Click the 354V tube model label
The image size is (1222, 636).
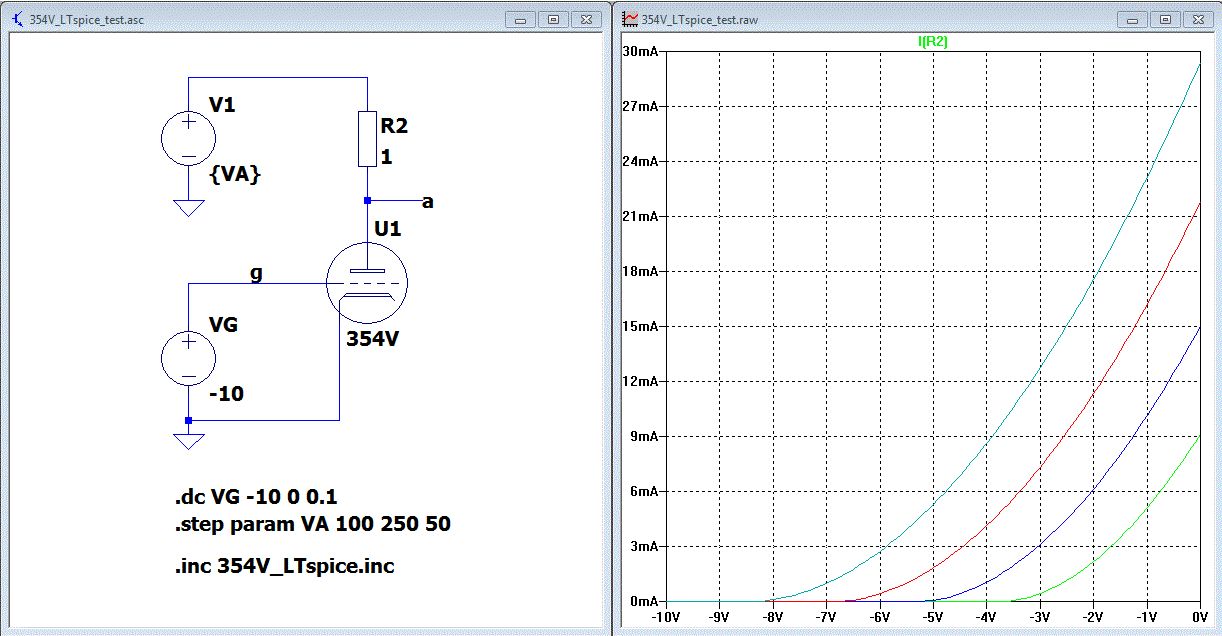[x=373, y=338]
